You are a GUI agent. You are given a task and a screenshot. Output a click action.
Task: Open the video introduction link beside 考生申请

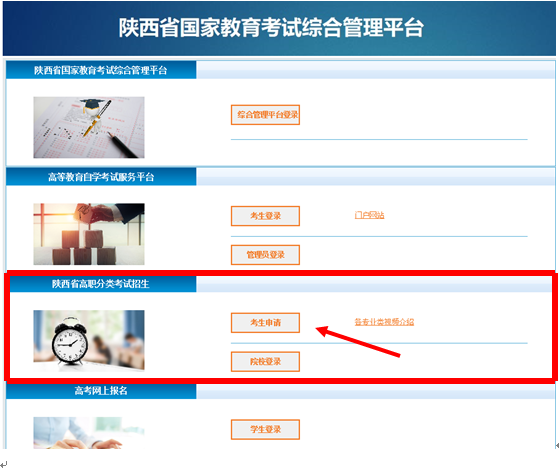pos(384,322)
